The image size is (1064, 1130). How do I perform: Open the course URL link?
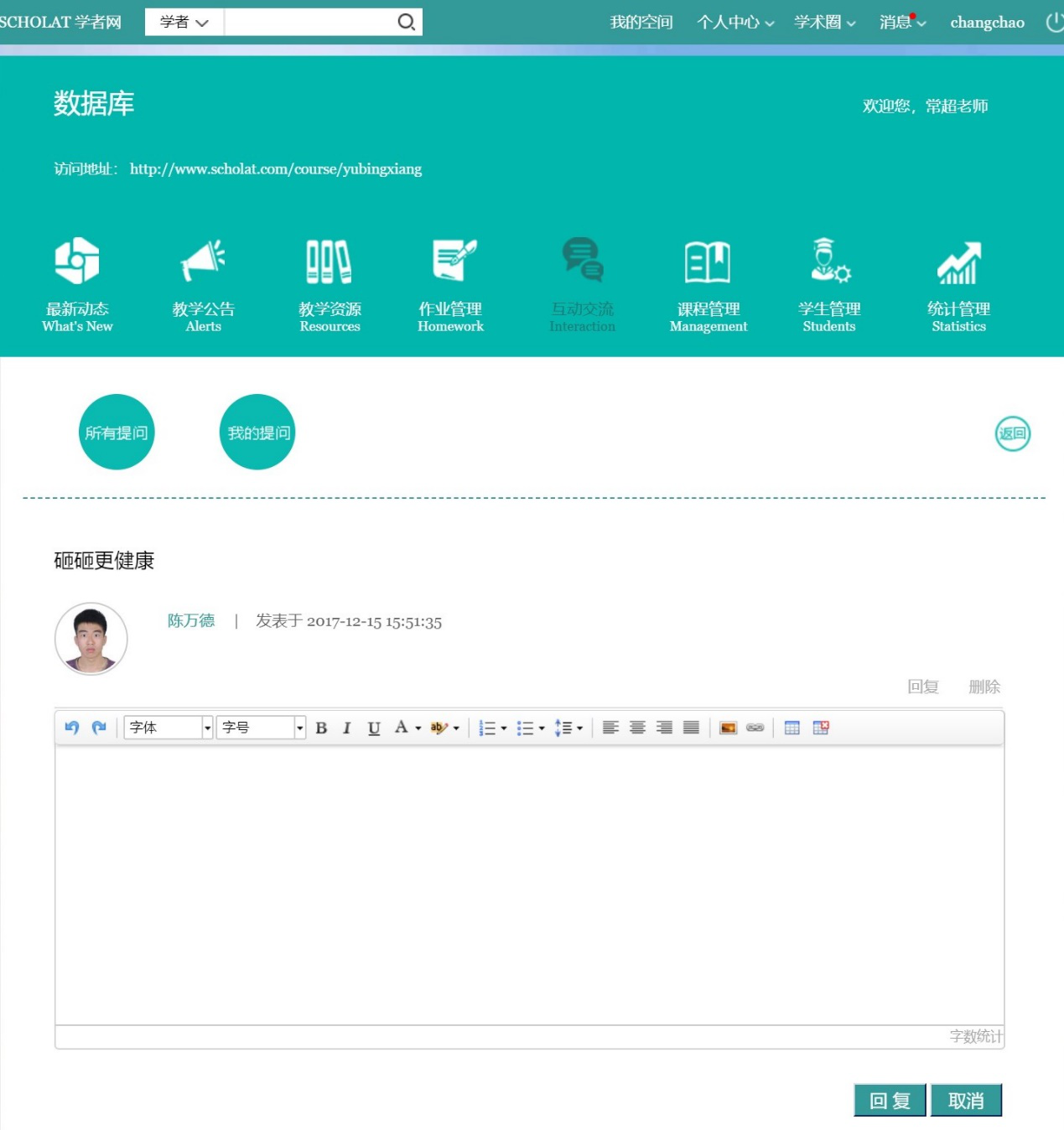[275, 169]
